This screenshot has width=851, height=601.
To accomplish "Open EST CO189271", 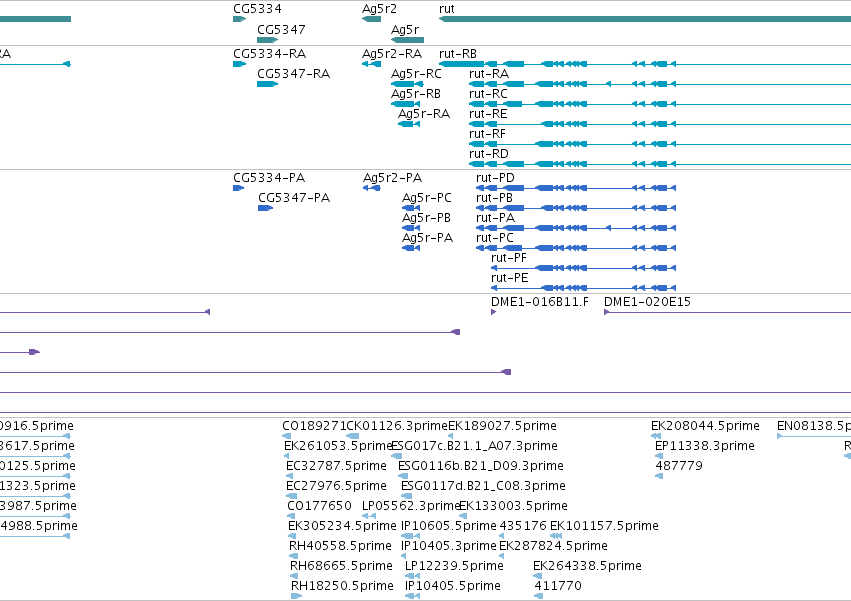I will pyautogui.click(x=287, y=436).
